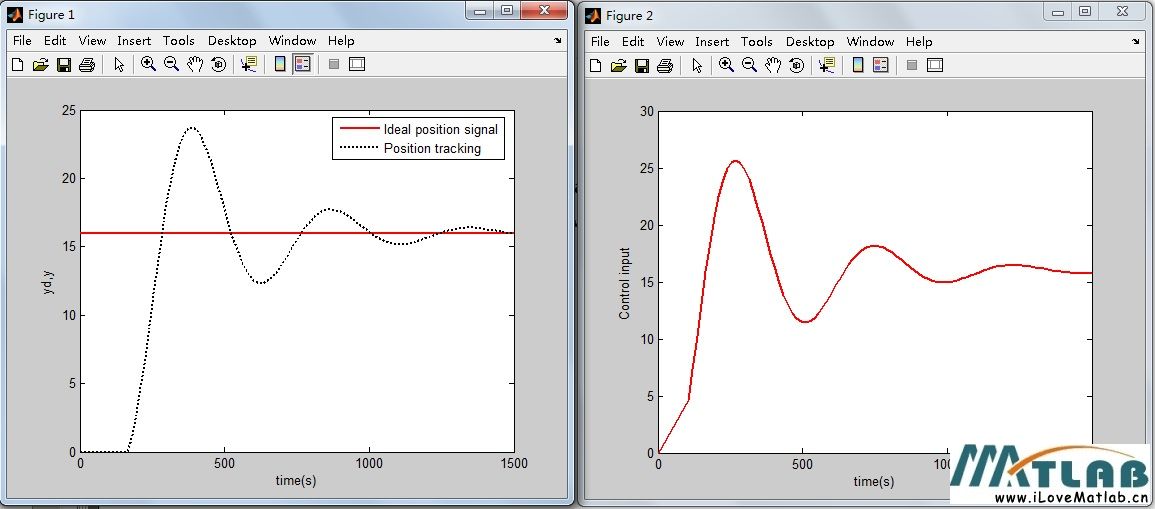Viewport: 1155px width, 509px height.
Task: Click 'time(s)' label in Figure 2
Action: pyautogui.click(x=874, y=482)
